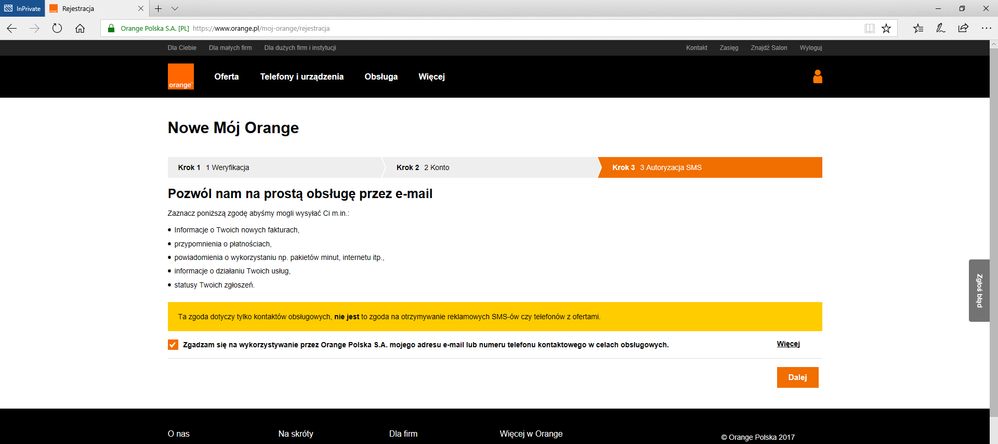Image resolution: width=998 pixels, height=444 pixels.
Task: Uncheck the email consent checkbox
Action: (x=174, y=345)
